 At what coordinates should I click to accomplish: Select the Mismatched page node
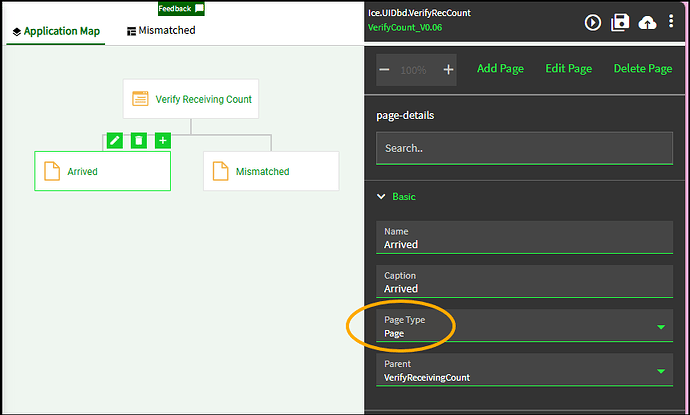271,171
